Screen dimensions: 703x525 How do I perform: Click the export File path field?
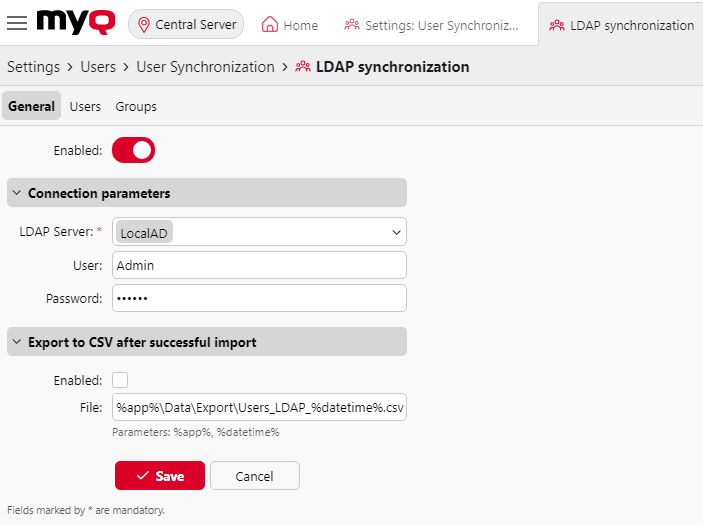coord(259,407)
